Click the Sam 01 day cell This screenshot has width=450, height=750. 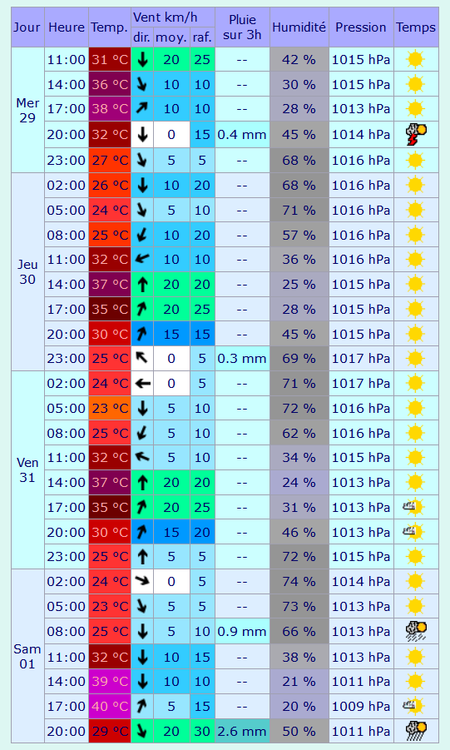pos(27,656)
